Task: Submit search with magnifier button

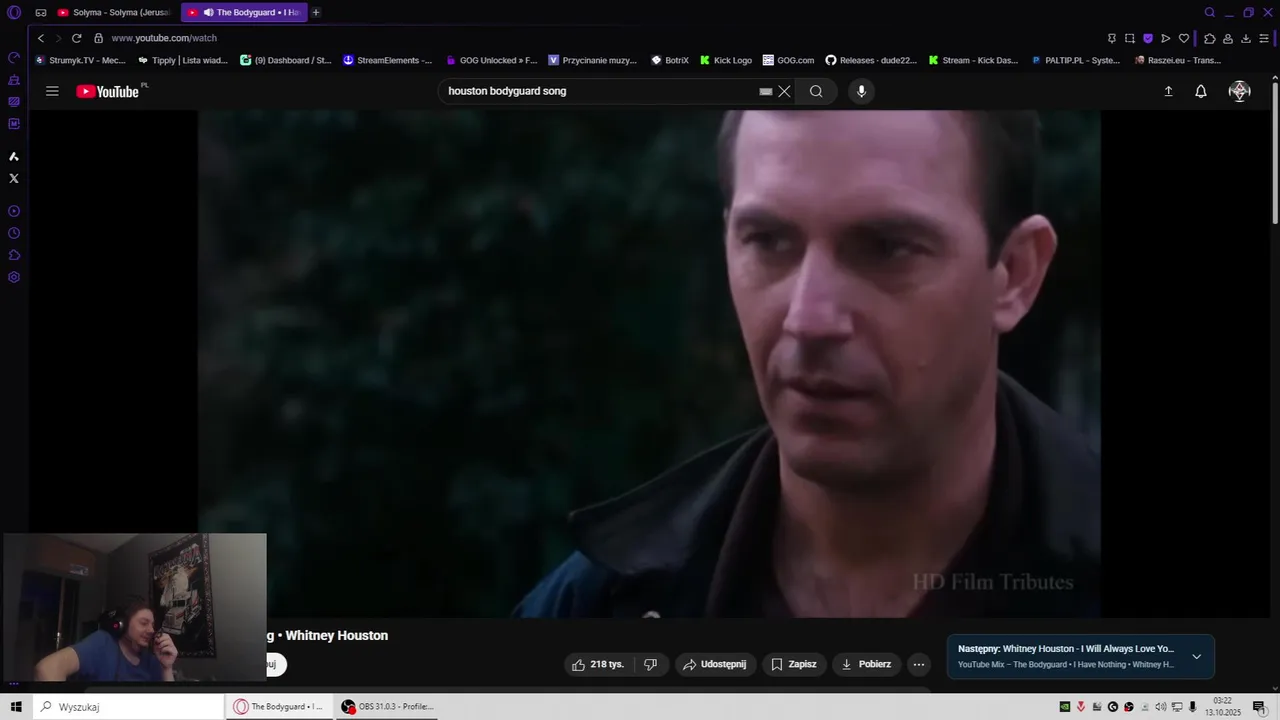Action: point(816,91)
